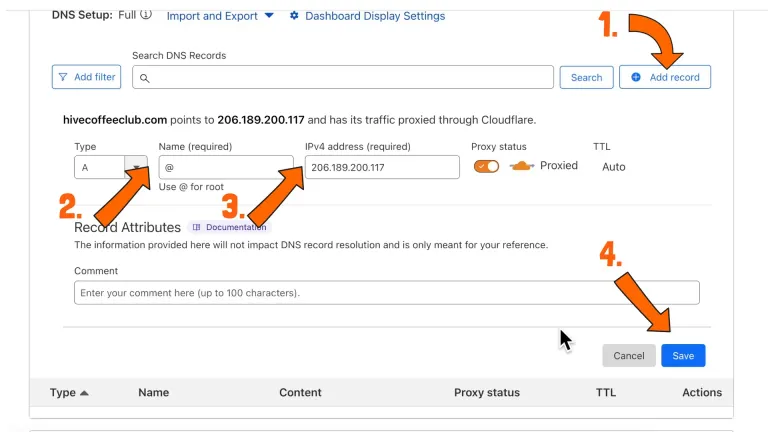Click the Name (required) input field

(225, 167)
